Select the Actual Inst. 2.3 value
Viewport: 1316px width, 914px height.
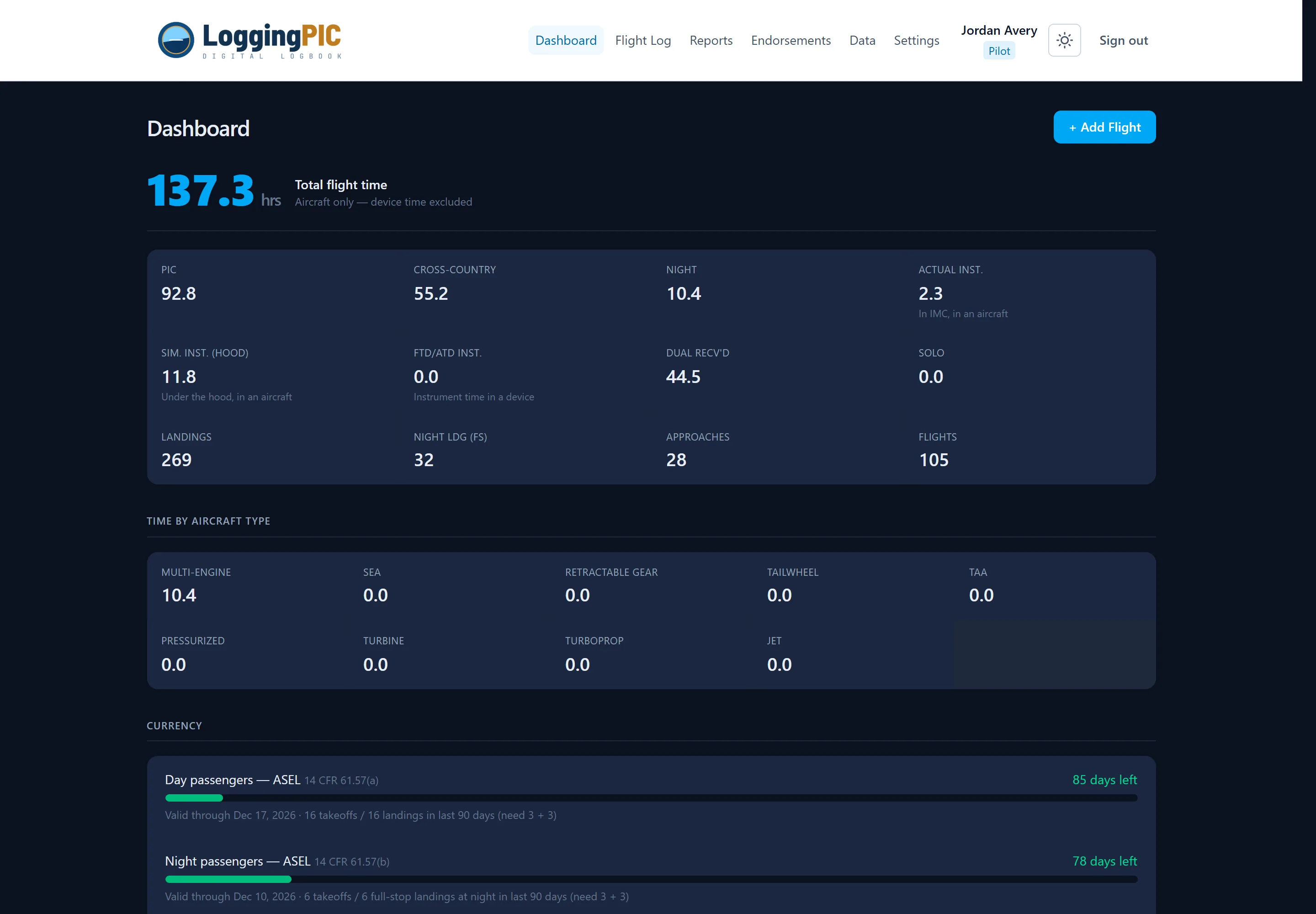tap(930, 294)
